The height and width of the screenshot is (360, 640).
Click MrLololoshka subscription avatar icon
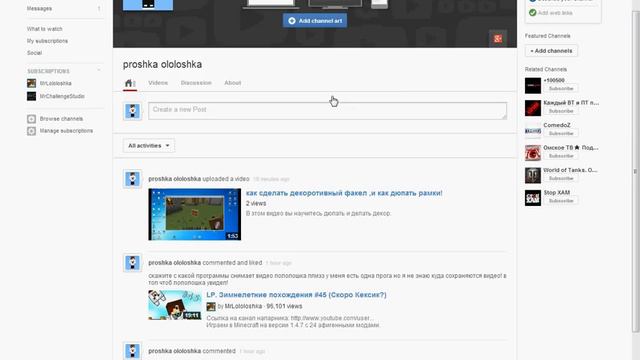pyautogui.click(x=31, y=83)
